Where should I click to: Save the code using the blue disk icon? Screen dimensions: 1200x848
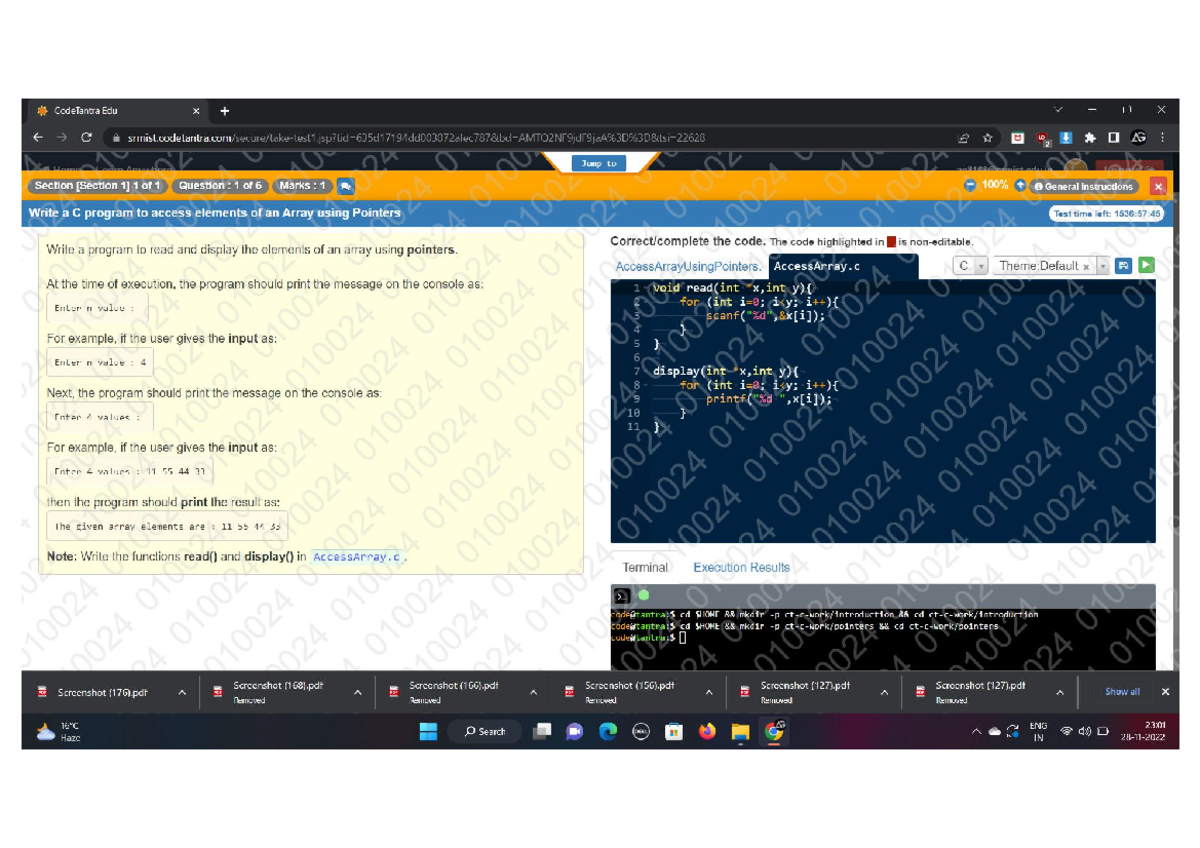coord(1124,265)
